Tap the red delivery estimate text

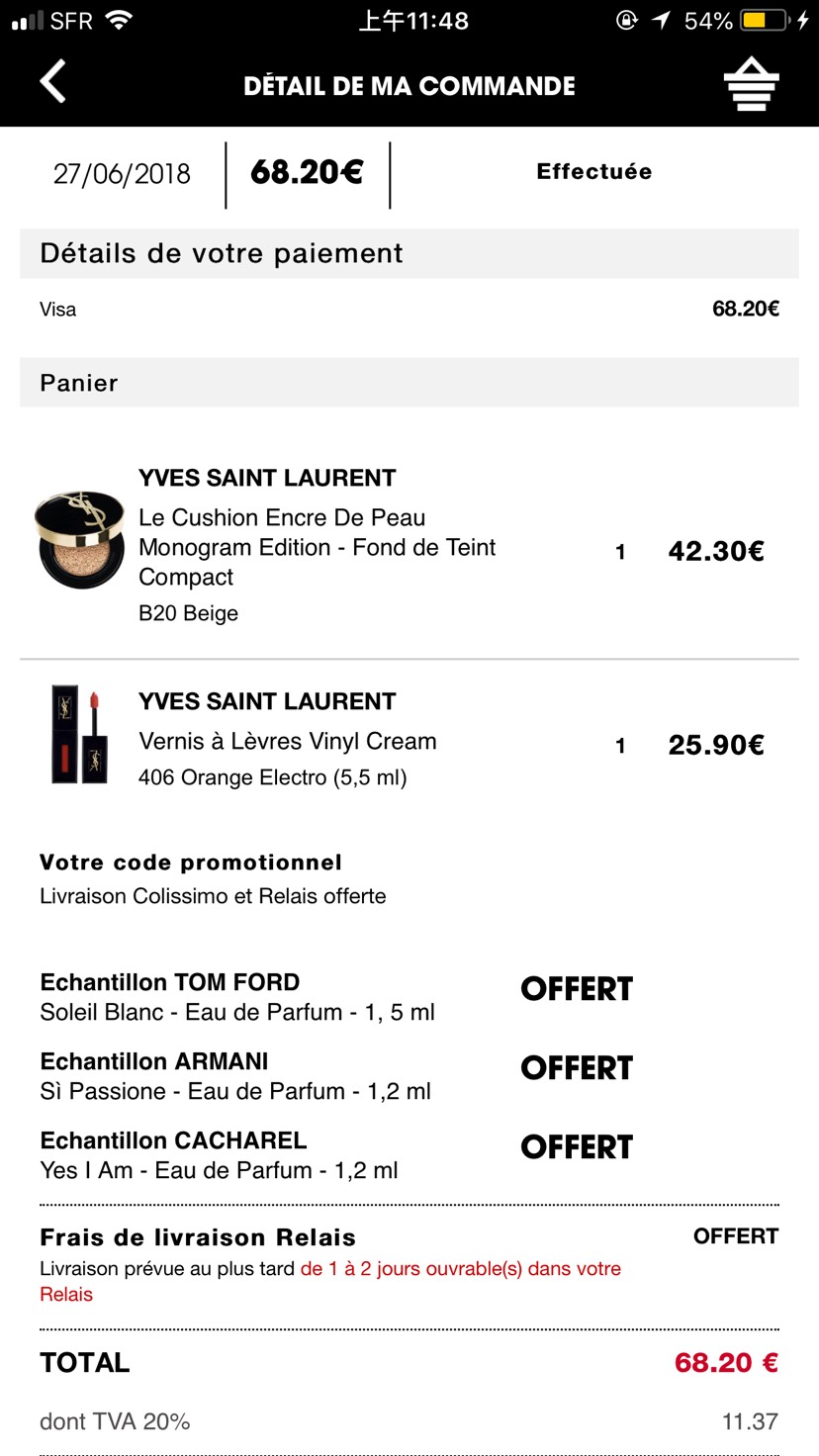point(330,1281)
